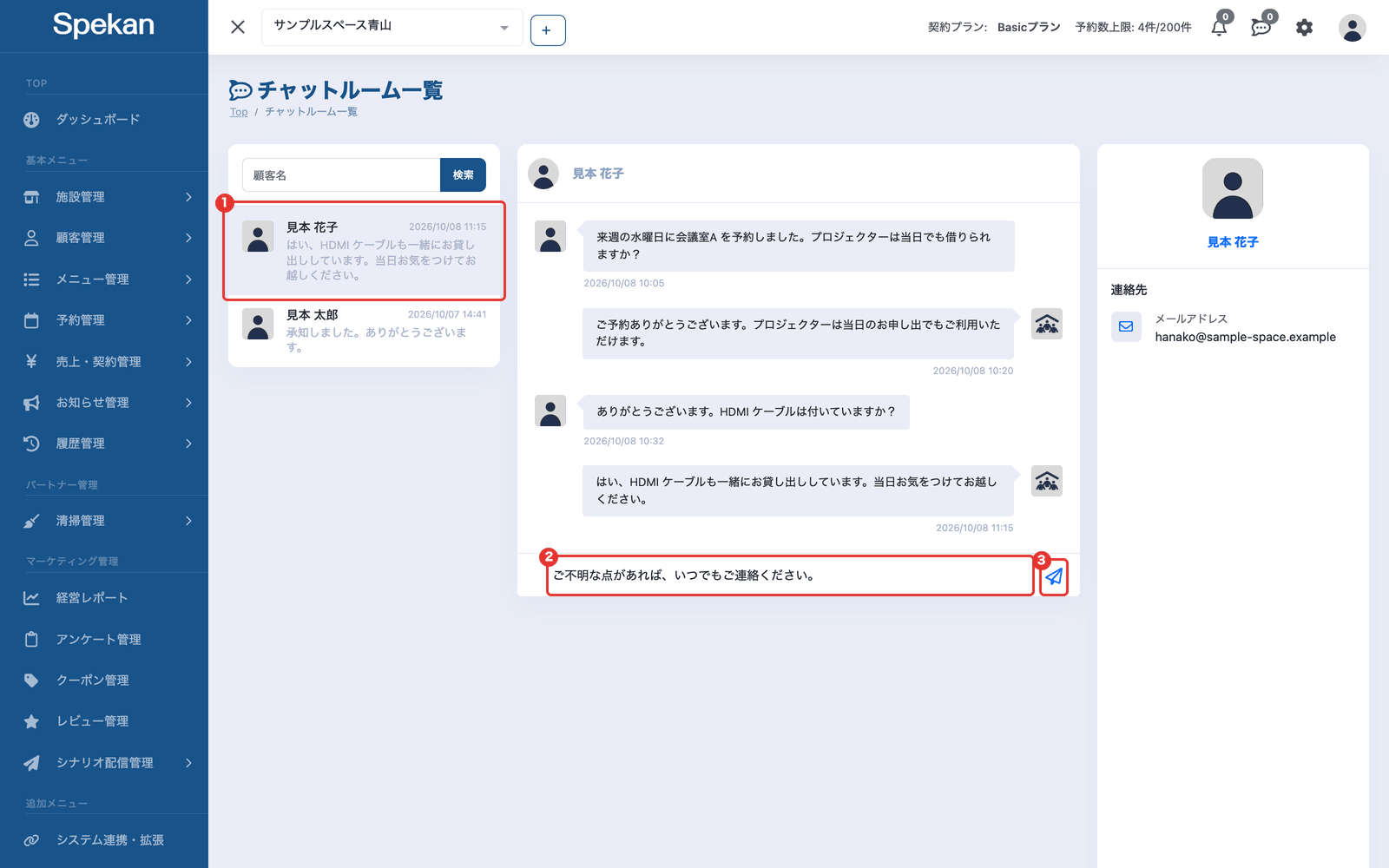Click the アンケート管理 clipboard icon
This screenshot has width=1389, height=868.
(x=31, y=640)
